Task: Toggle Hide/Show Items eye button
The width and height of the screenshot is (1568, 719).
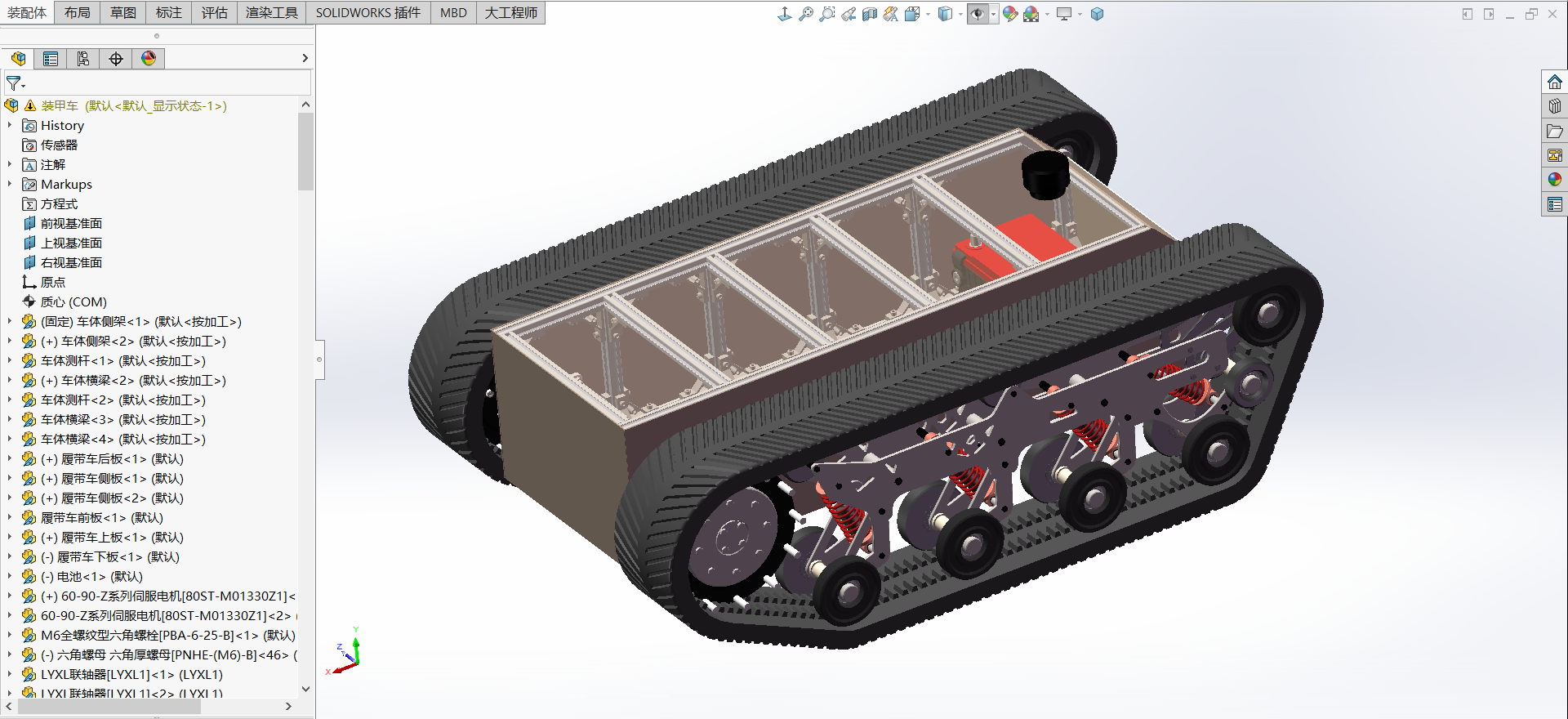Action: click(978, 14)
